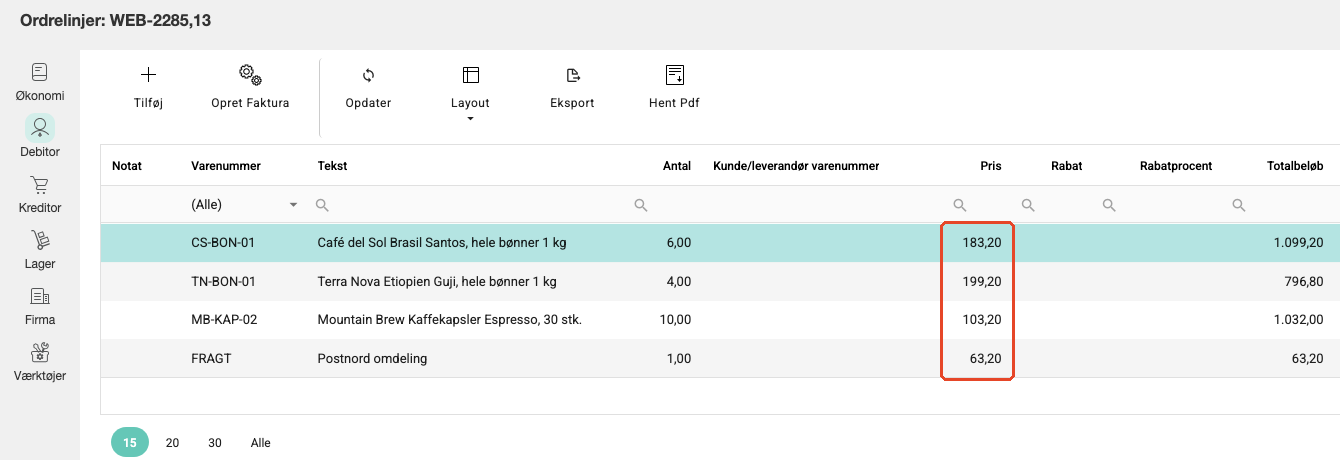1340x460 pixels.
Task: Open the Layout toolbar icon
Action: (470, 75)
